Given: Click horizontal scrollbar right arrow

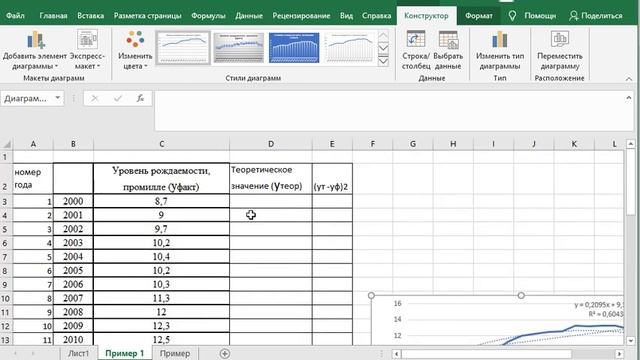Looking at the screenshot, I should (x=620, y=354).
